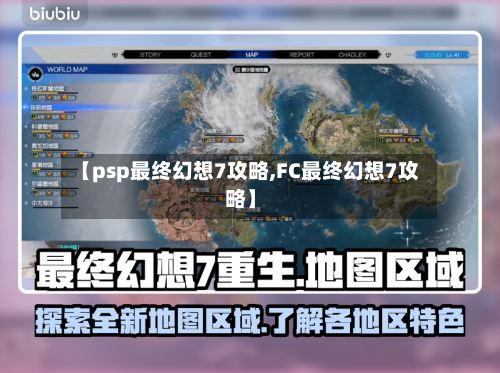The width and height of the screenshot is (500, 373).
Task: Click the crosshair cursor on the map
Action: pyautogui.click(x=407, y=233)
